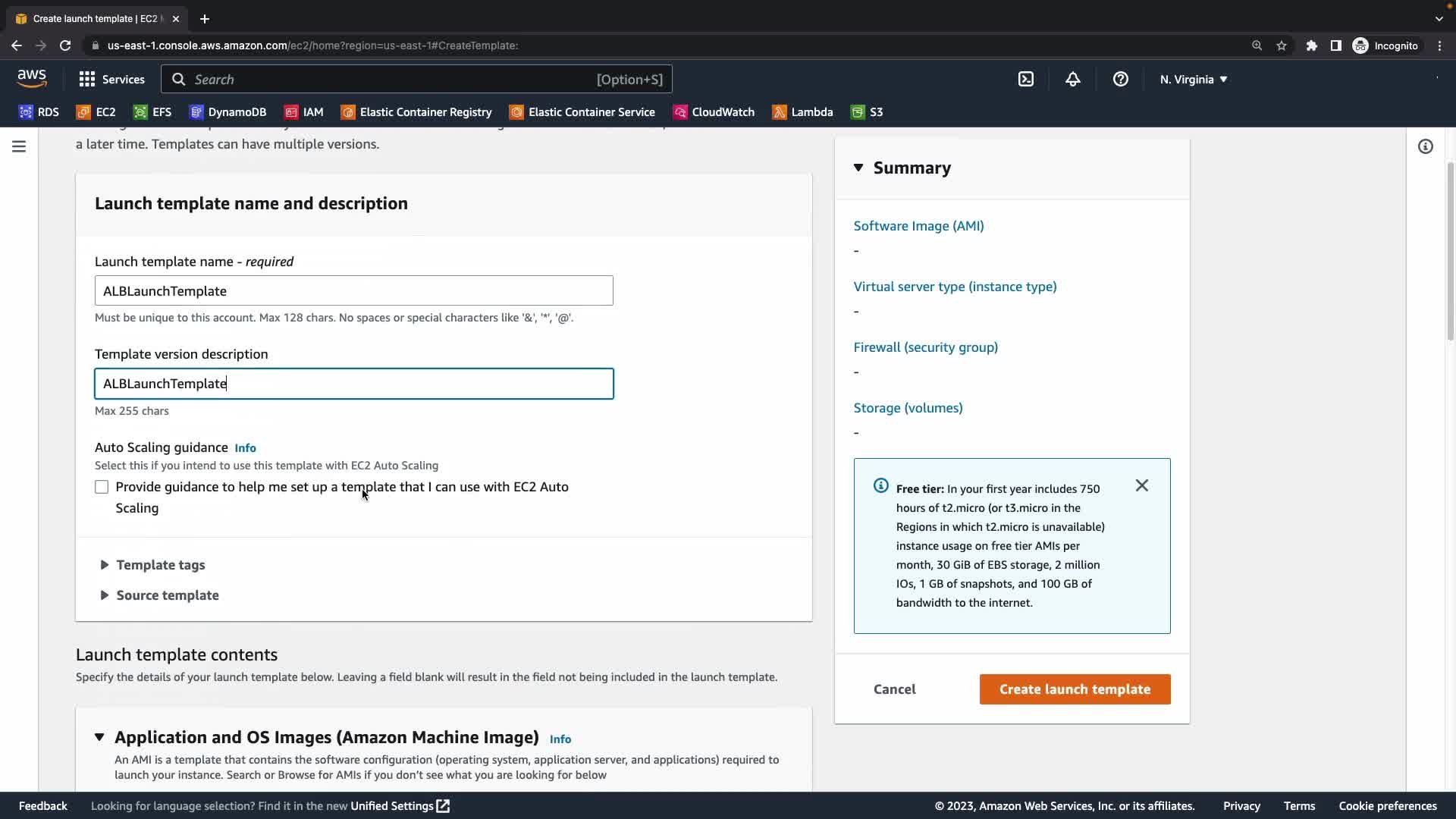
Task: Open AWS CloudShell icon in top bar
Action: 1025,79
